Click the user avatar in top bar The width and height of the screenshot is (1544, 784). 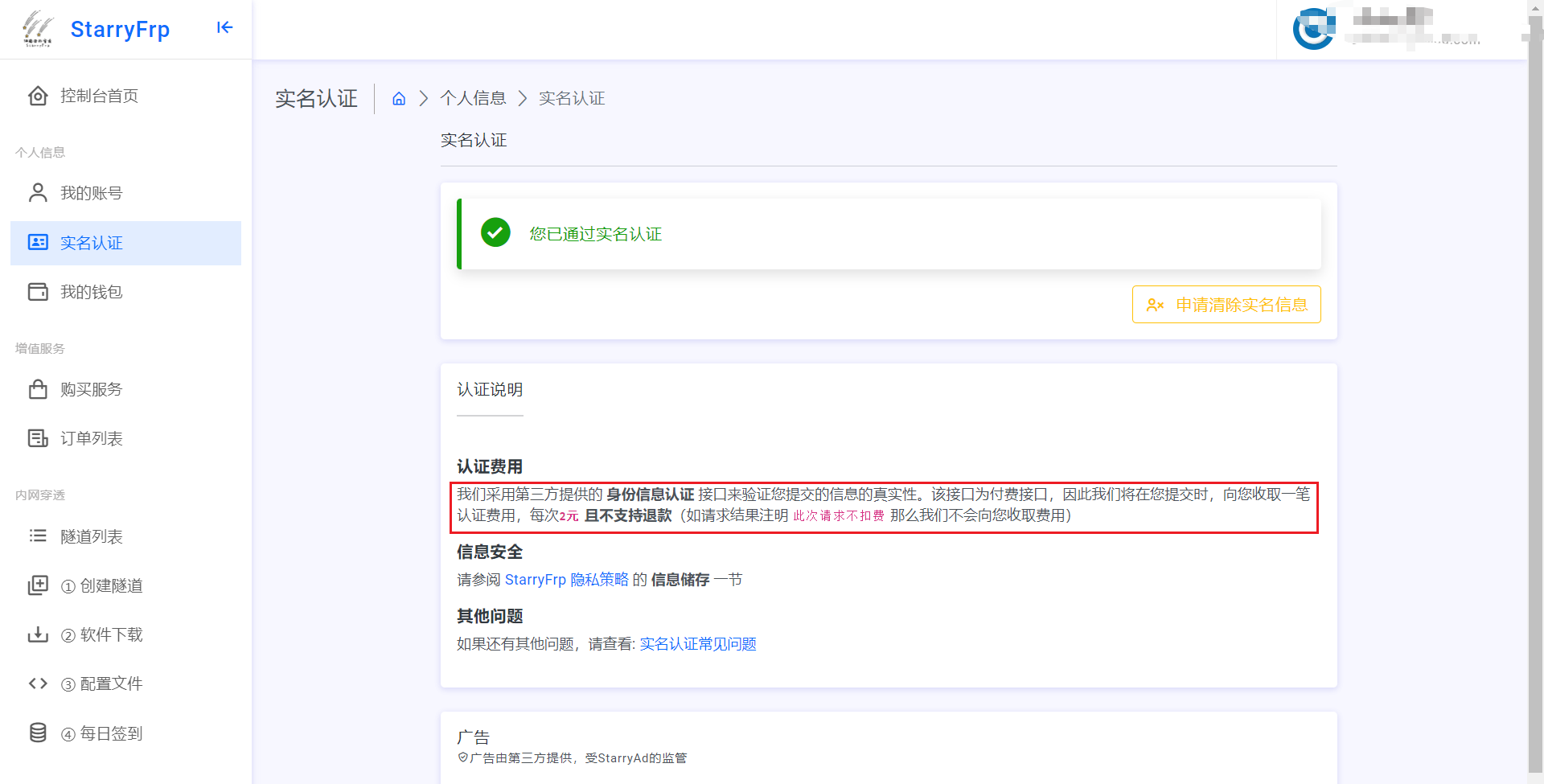click(x=1314, y=29)
